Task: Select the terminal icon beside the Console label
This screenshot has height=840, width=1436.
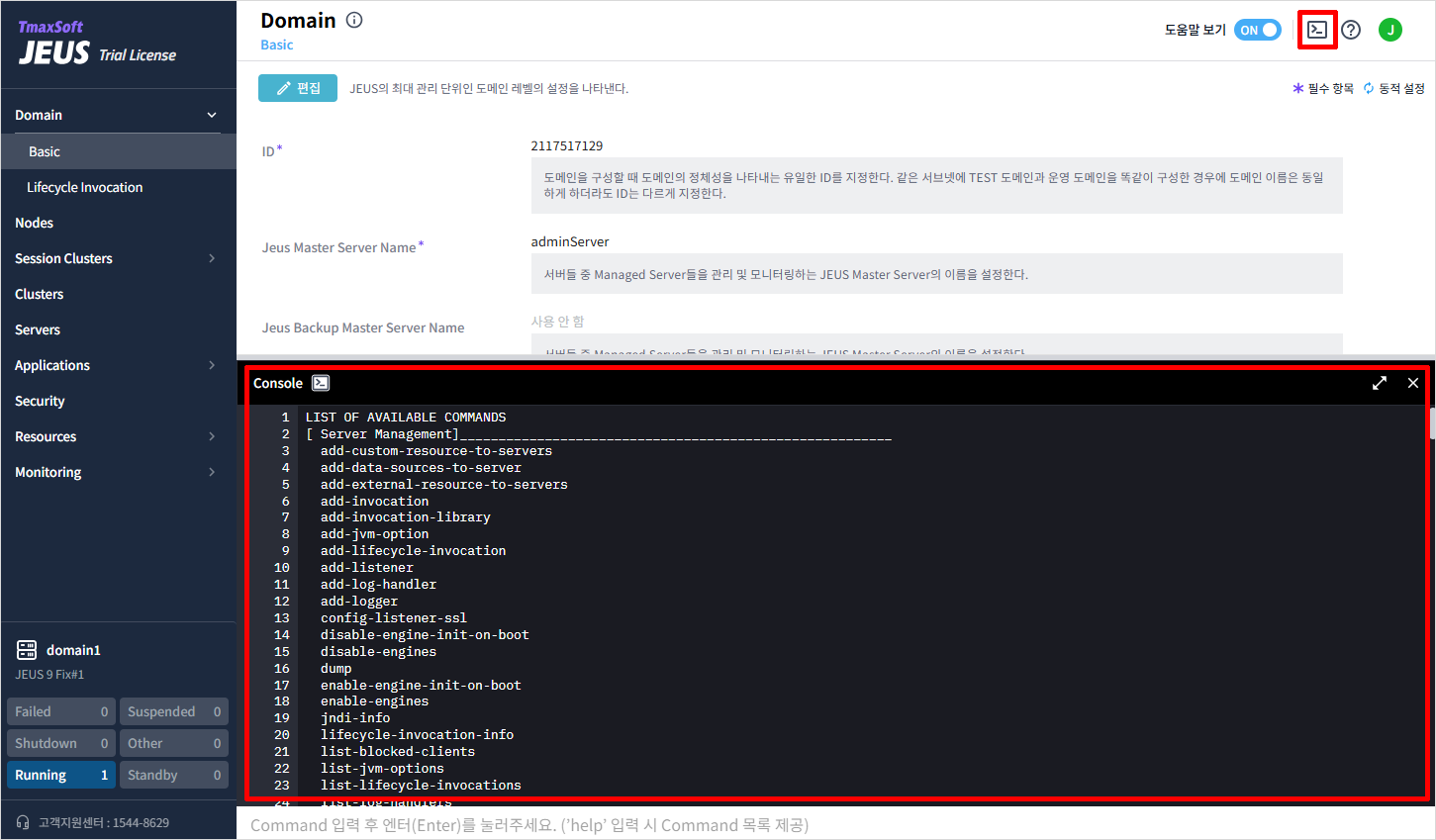Action: (321, 383)
